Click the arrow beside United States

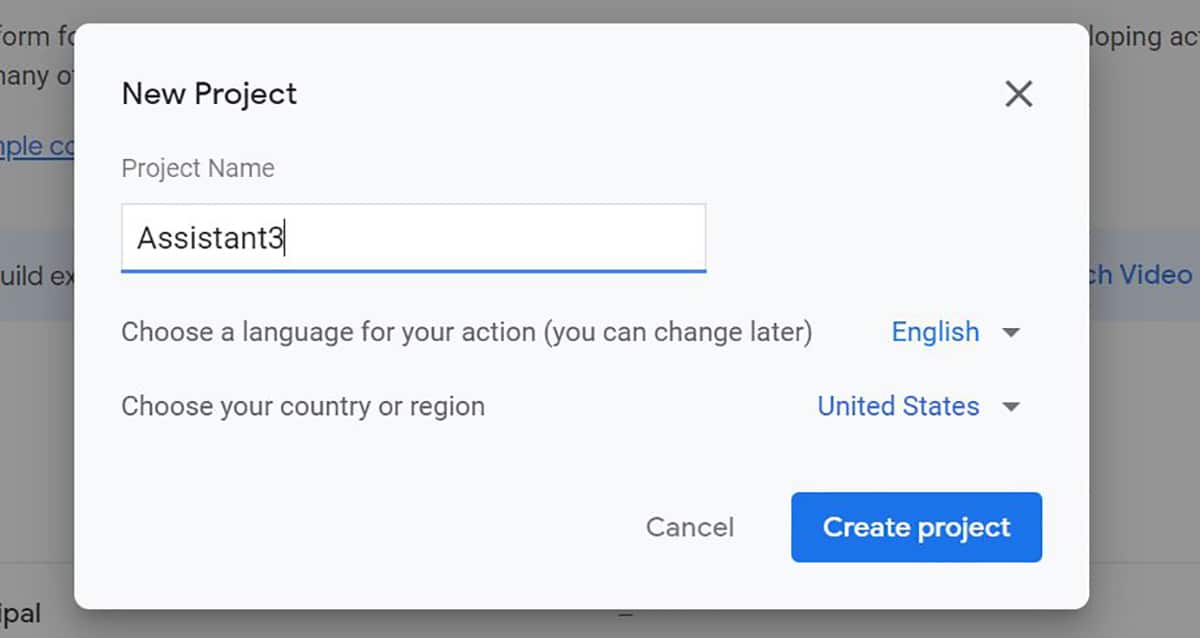pos(1011,407)
